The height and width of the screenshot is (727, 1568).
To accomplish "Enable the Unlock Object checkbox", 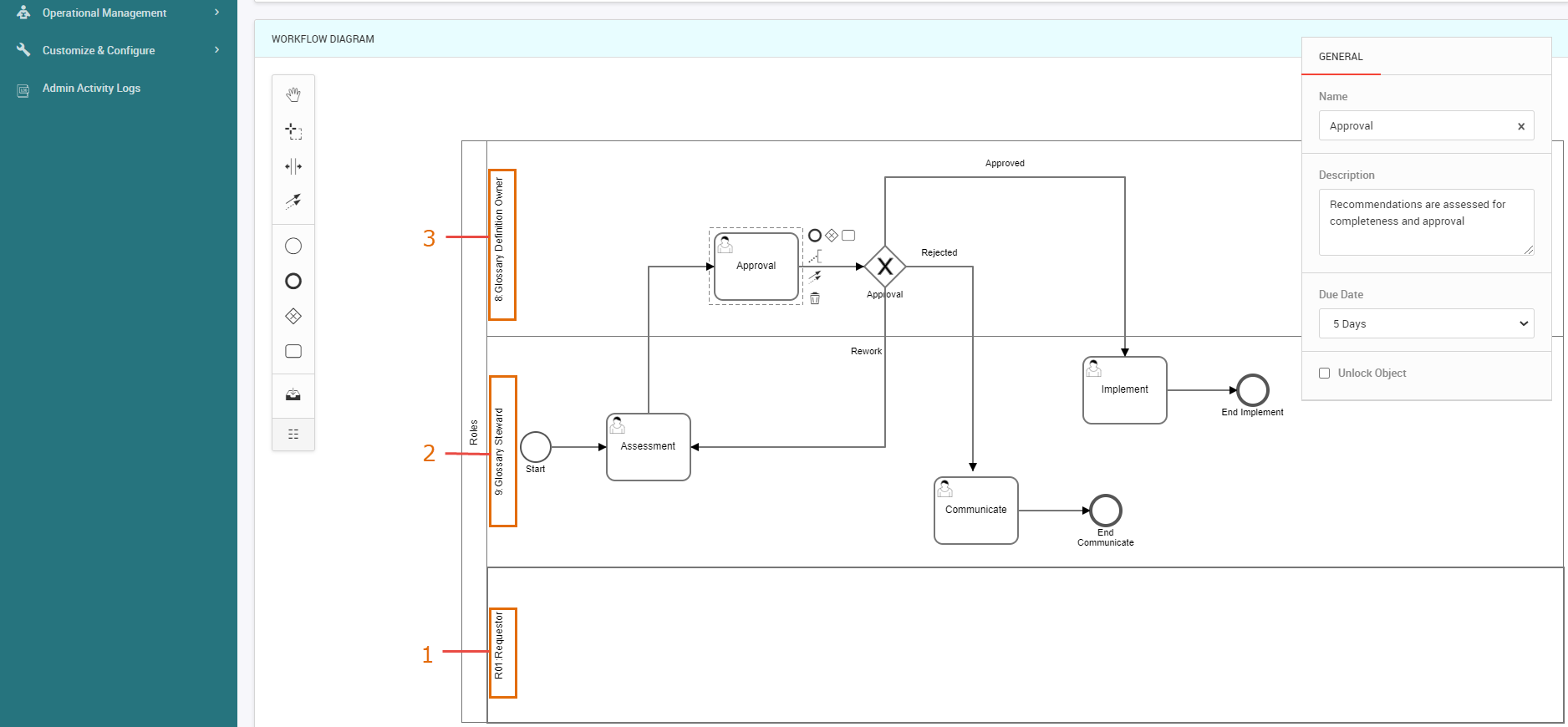I will [x=1325, y=374].
